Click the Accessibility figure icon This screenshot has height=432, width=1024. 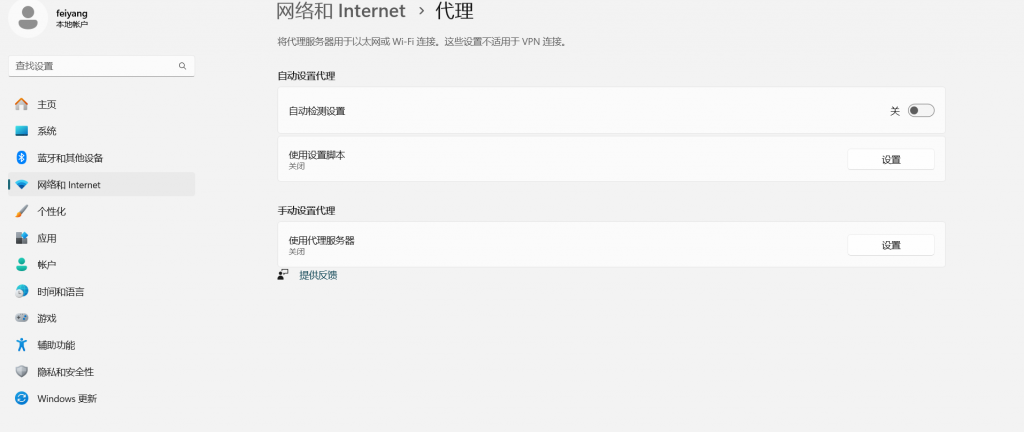click(x=22, y=345)
